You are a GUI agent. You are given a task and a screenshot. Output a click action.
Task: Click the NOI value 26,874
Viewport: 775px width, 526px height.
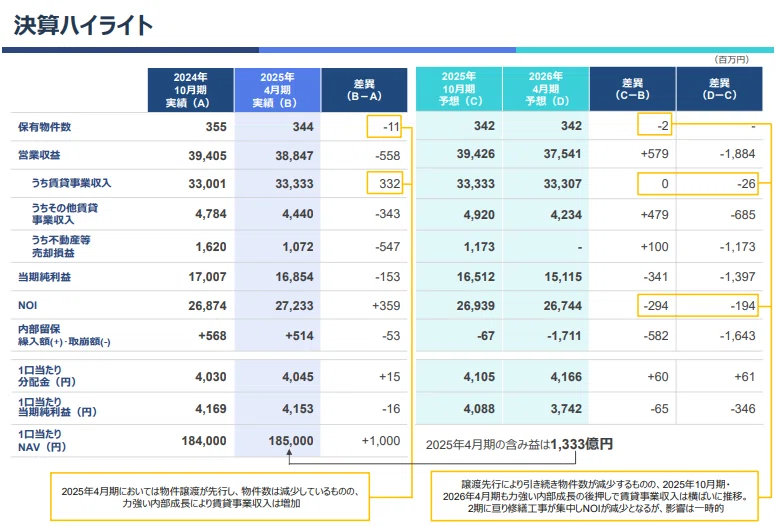(207, 306)
